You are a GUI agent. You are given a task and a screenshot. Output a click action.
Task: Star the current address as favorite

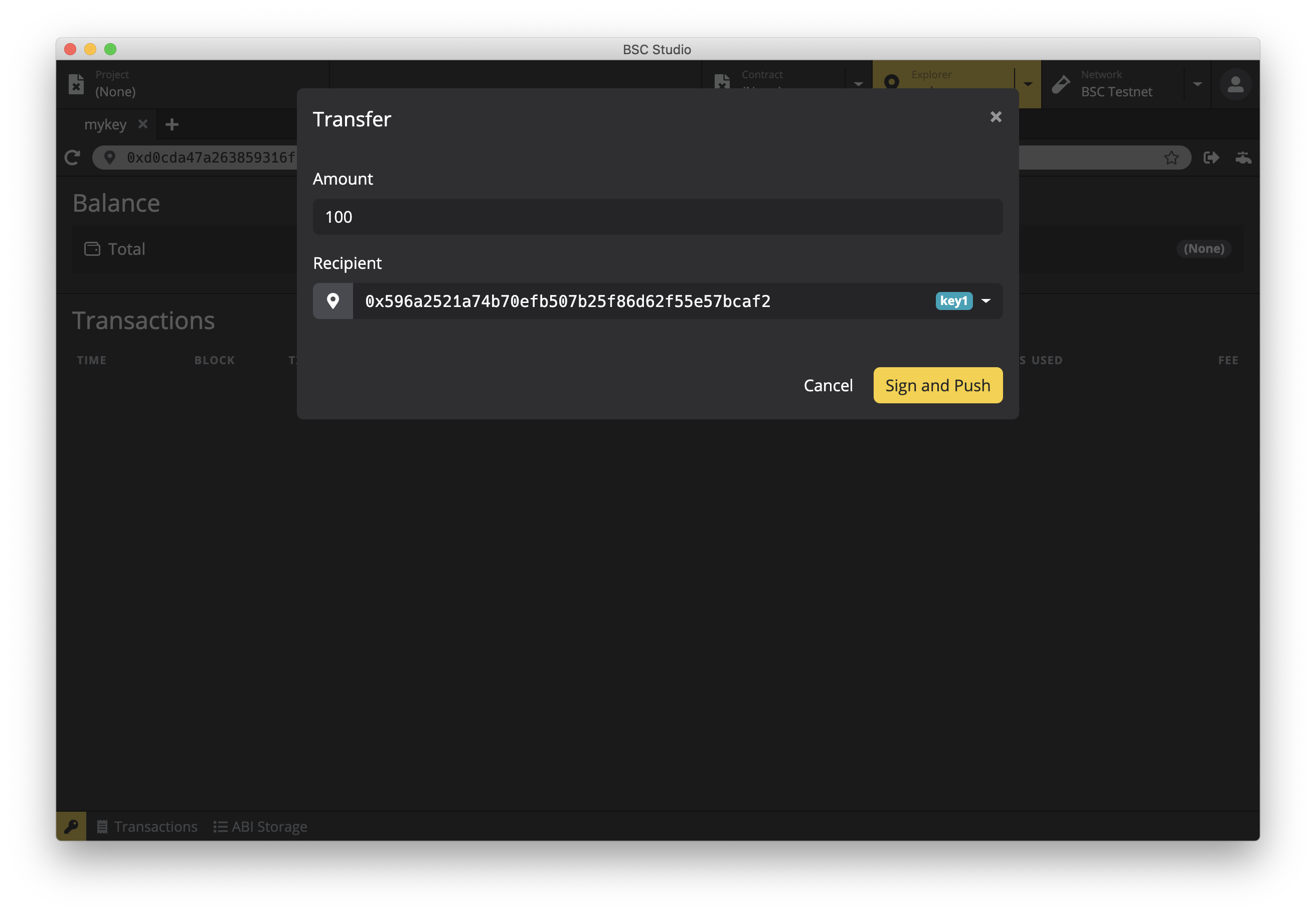[x=1171, y=158]
